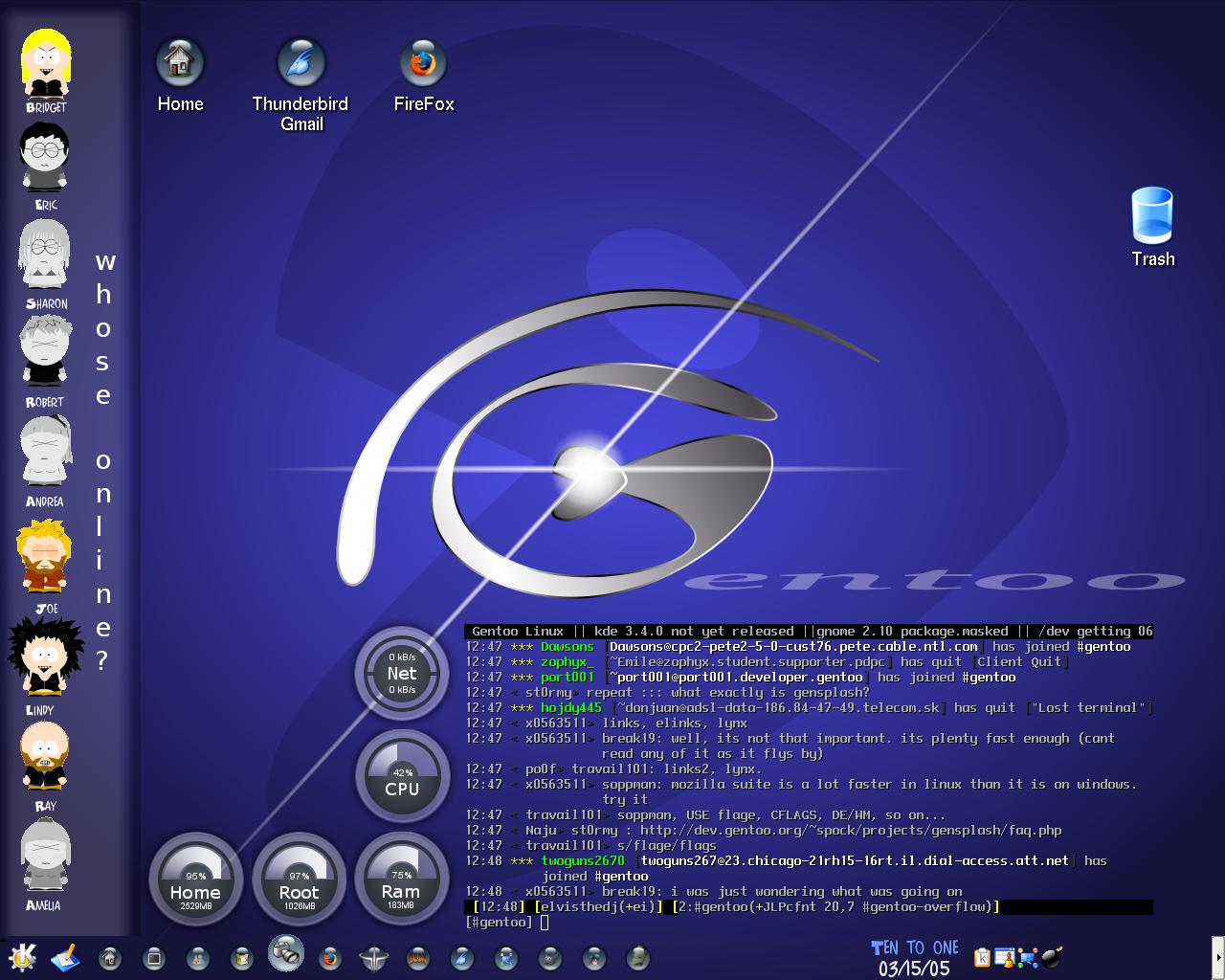Click the Ram 75% gauge
This screenshot has height=980, width=1225.
point(402,880)
